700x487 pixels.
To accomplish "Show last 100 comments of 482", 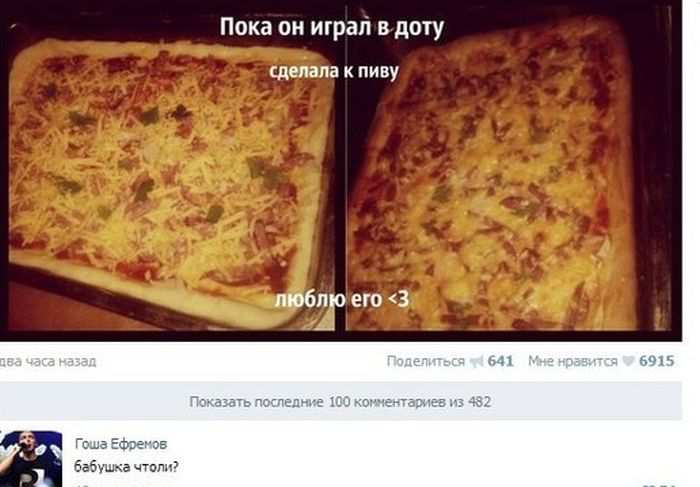I will coord(340,401).
